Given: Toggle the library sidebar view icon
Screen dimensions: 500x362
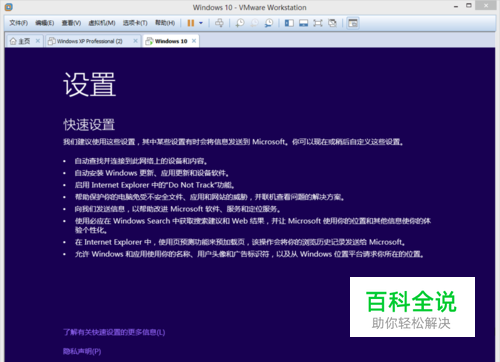Looking at the screenshot, I should [x=289, y=23].
